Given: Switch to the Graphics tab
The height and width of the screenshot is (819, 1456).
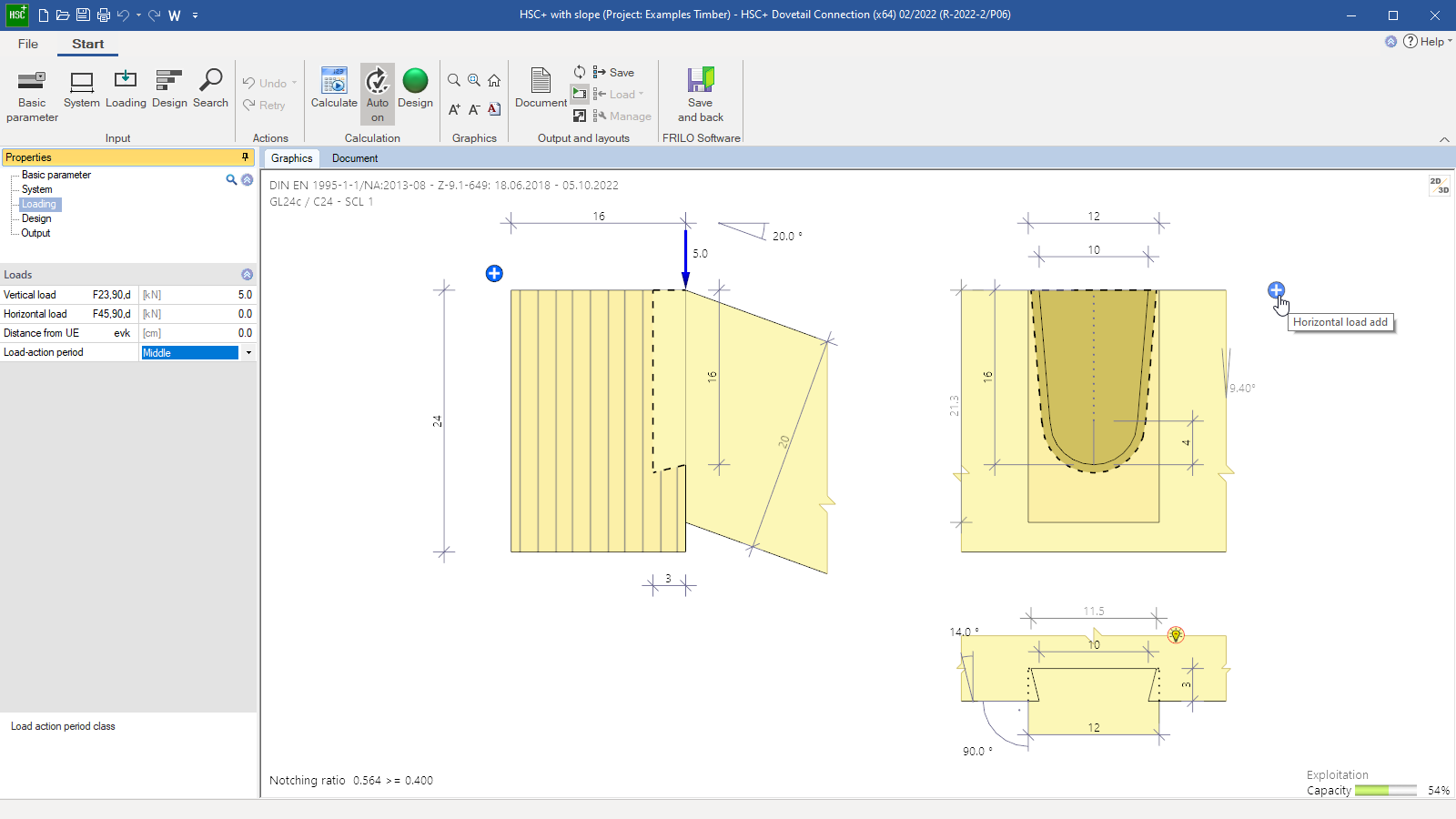Looking at the screenshot, I should pos(292,158).
